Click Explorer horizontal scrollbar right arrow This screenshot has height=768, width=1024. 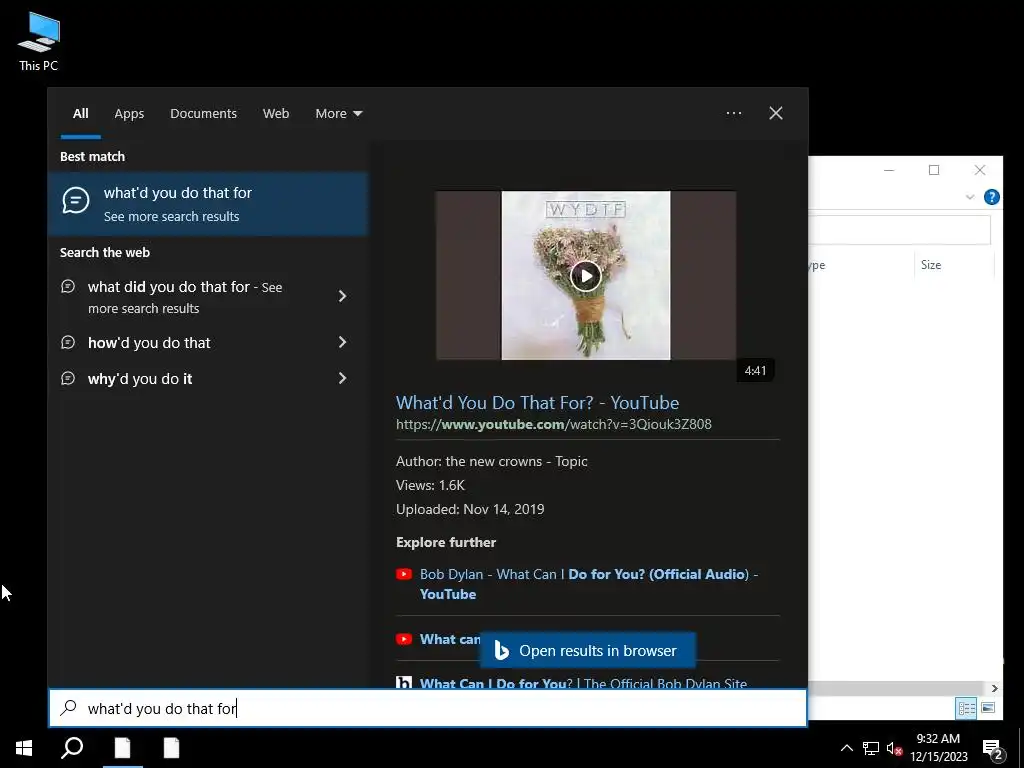[994, 688]
